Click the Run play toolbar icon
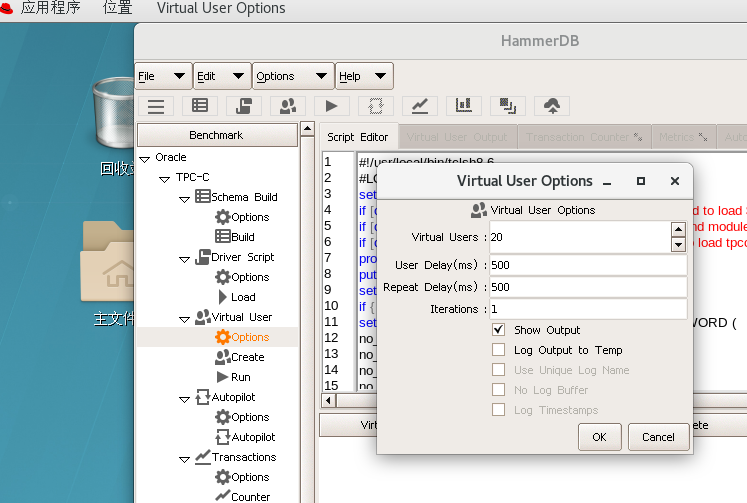The image size is (747, 503). [x=332, y=106]
